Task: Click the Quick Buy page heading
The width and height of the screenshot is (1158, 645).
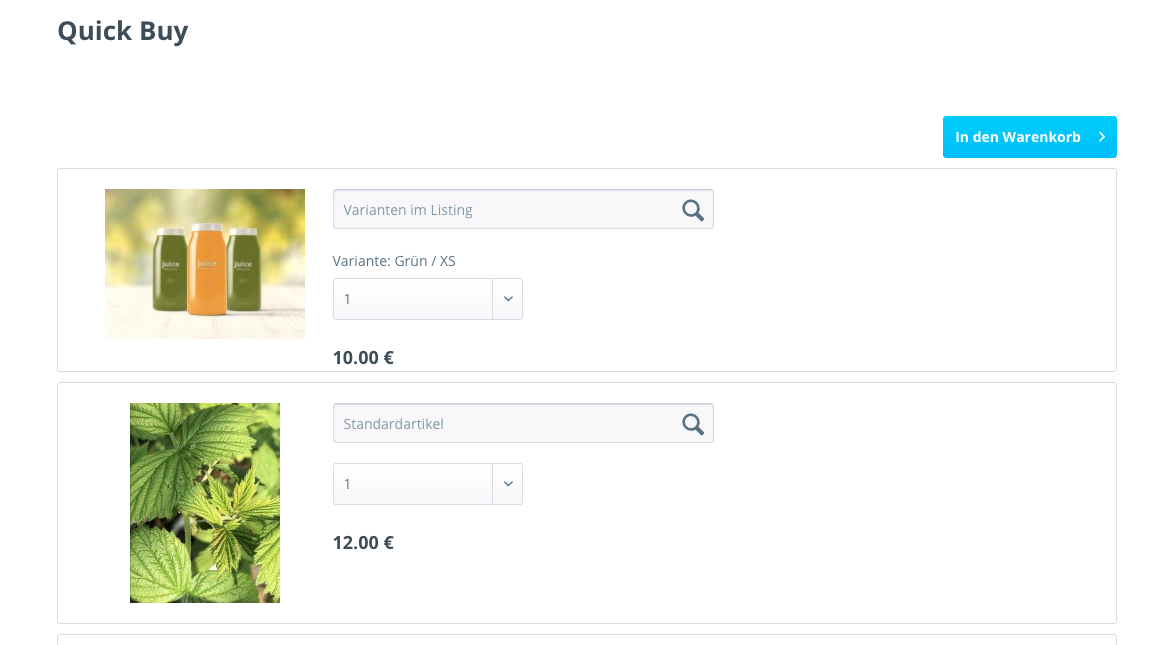Action: coord(123,31)
